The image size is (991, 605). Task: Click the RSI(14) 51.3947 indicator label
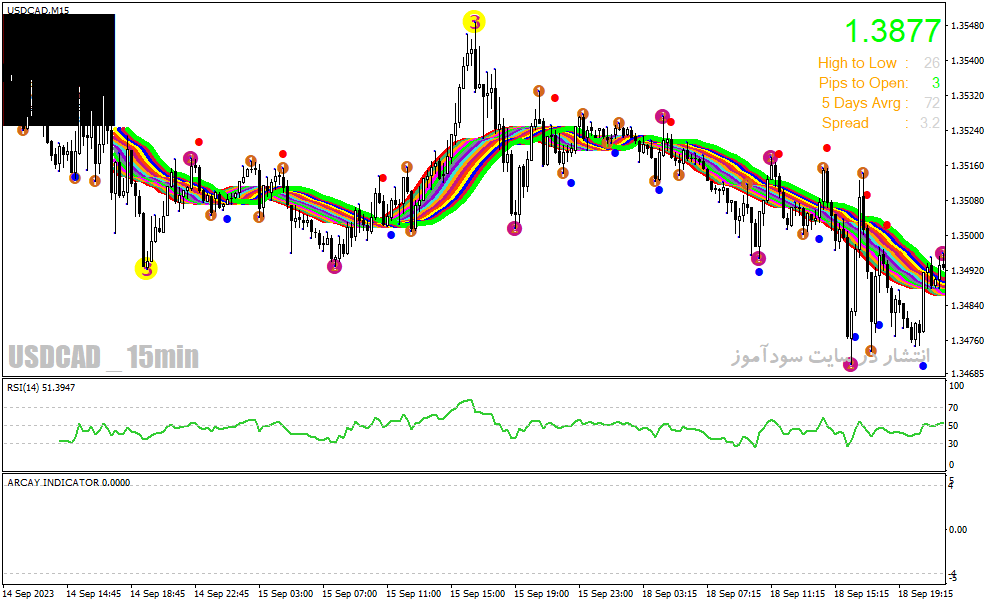tap(41, 388)
